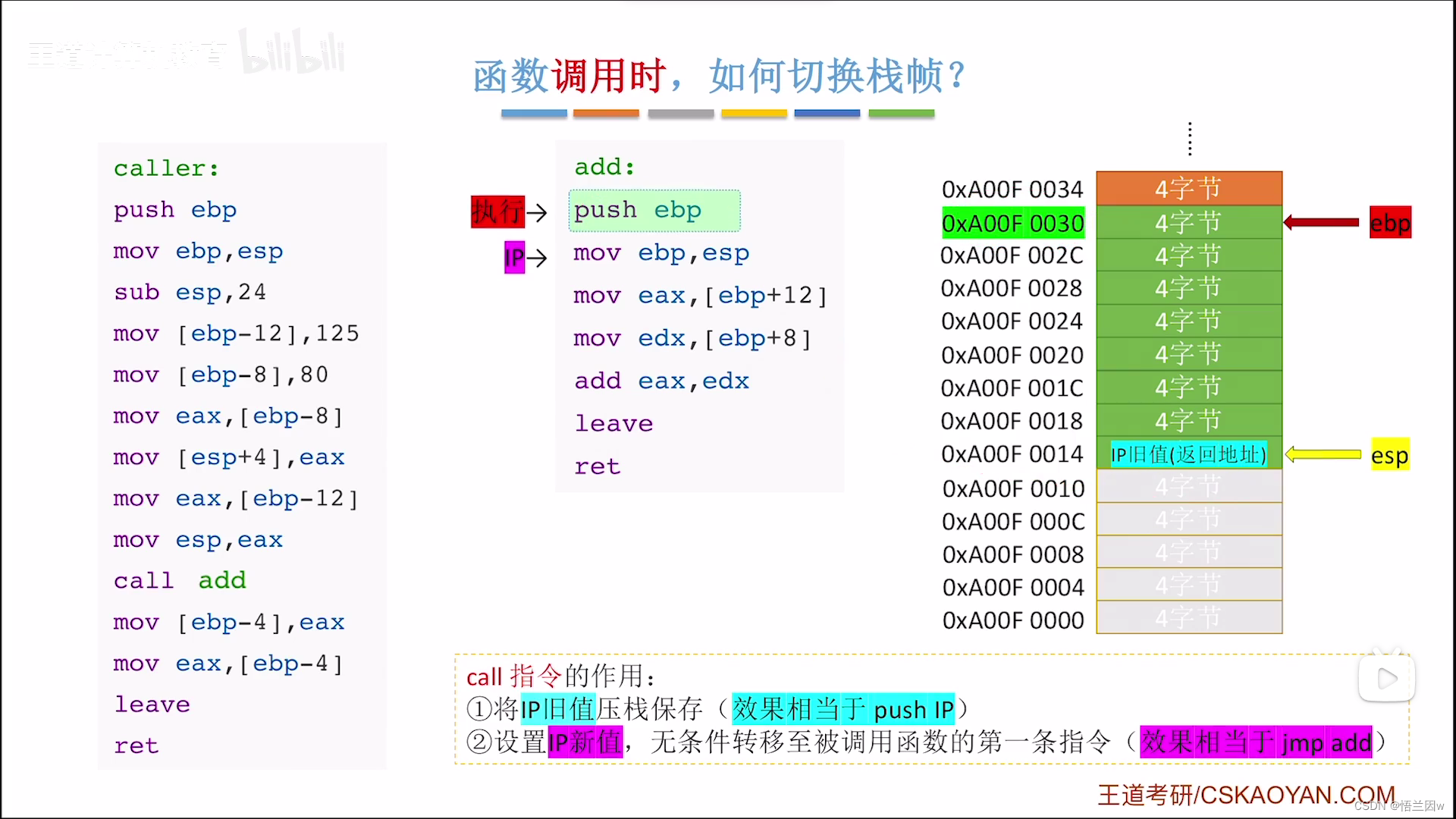Image resolution: width=1456 pixels, height=819 pixels.
Task: Click the yellow esp register label
Action: pyautogui.click(x=1389, y=455)
